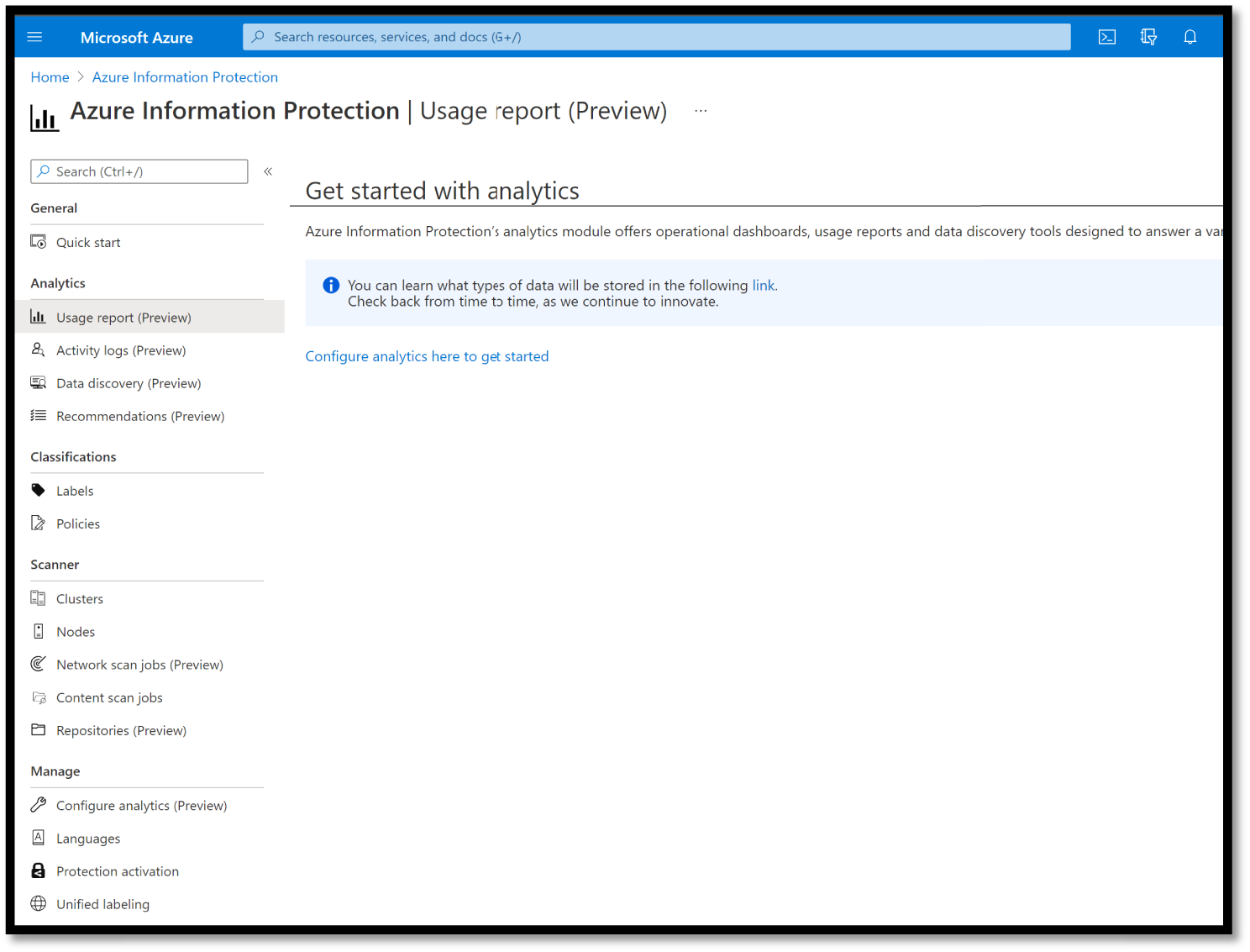Image resolution: width=1250 pixels, height=952 pixels.
Task: Click the Policies document icon
Action: [x=38, y=523]
